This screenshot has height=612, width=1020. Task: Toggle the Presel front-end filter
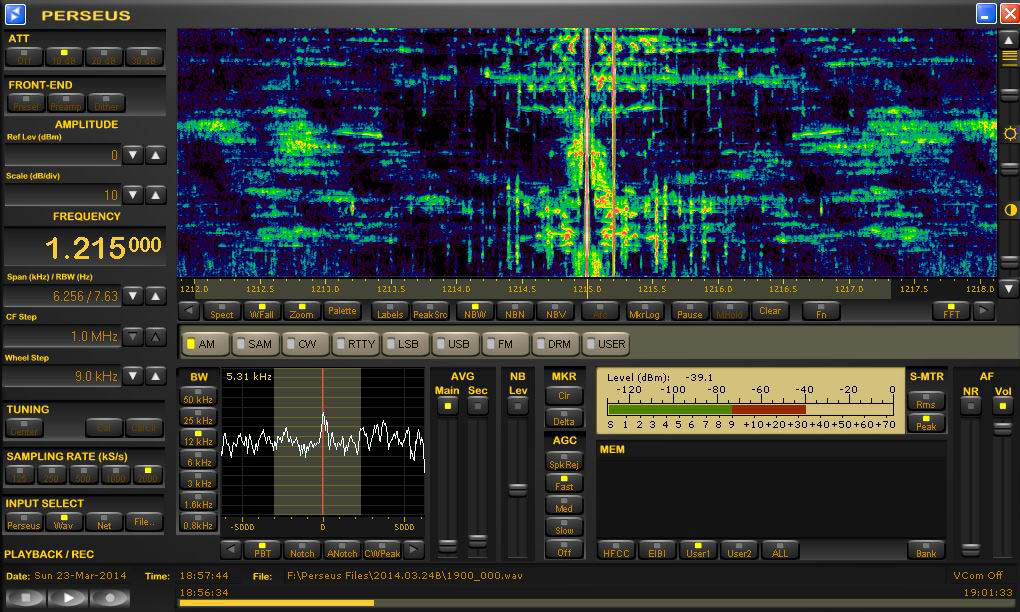point(26,103)
